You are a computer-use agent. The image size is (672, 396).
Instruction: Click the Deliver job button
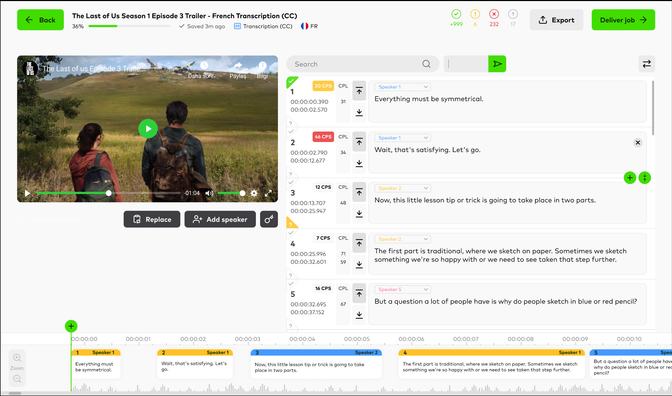coord(623,20)
